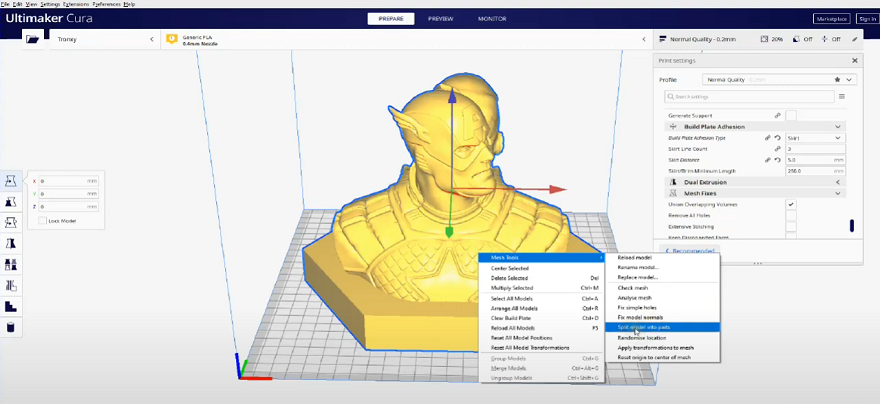Click link icon beside Skirt Line Count
Image resolution: width=880 pixels, height=404 pixels.
(777, 149)
